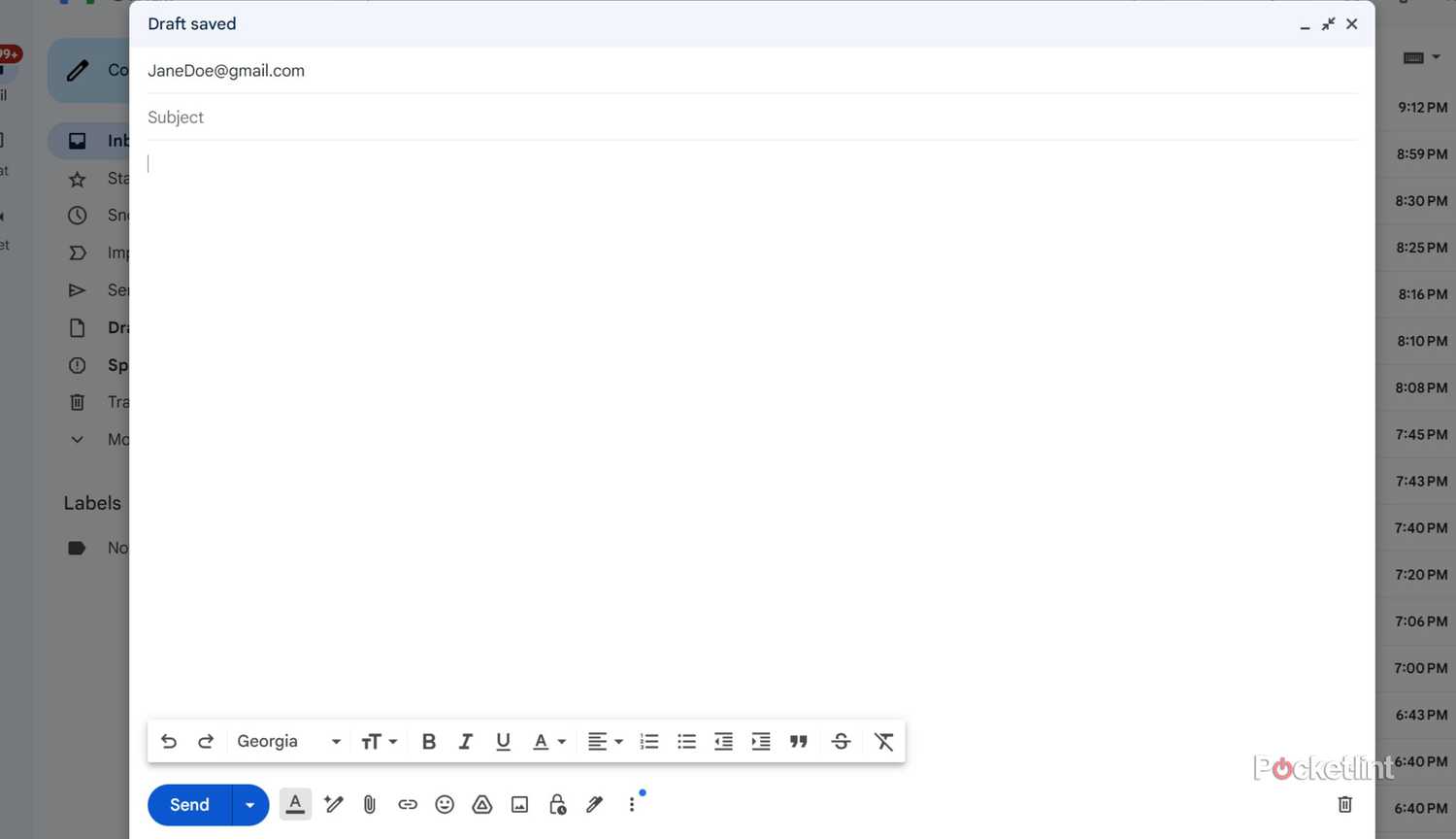Insert a file from Google Drive
The height and width of the screenshot is (839, 1456).
481,804
